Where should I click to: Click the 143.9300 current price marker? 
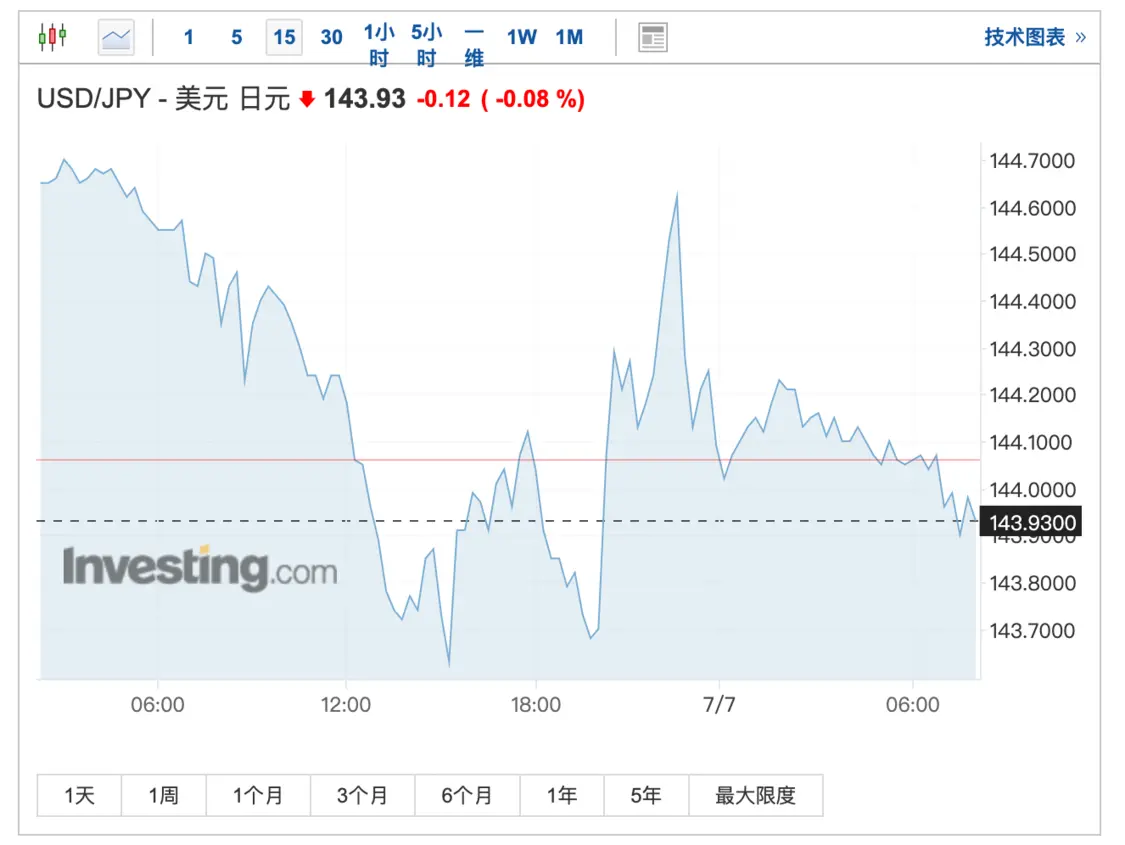[1031, 522]
